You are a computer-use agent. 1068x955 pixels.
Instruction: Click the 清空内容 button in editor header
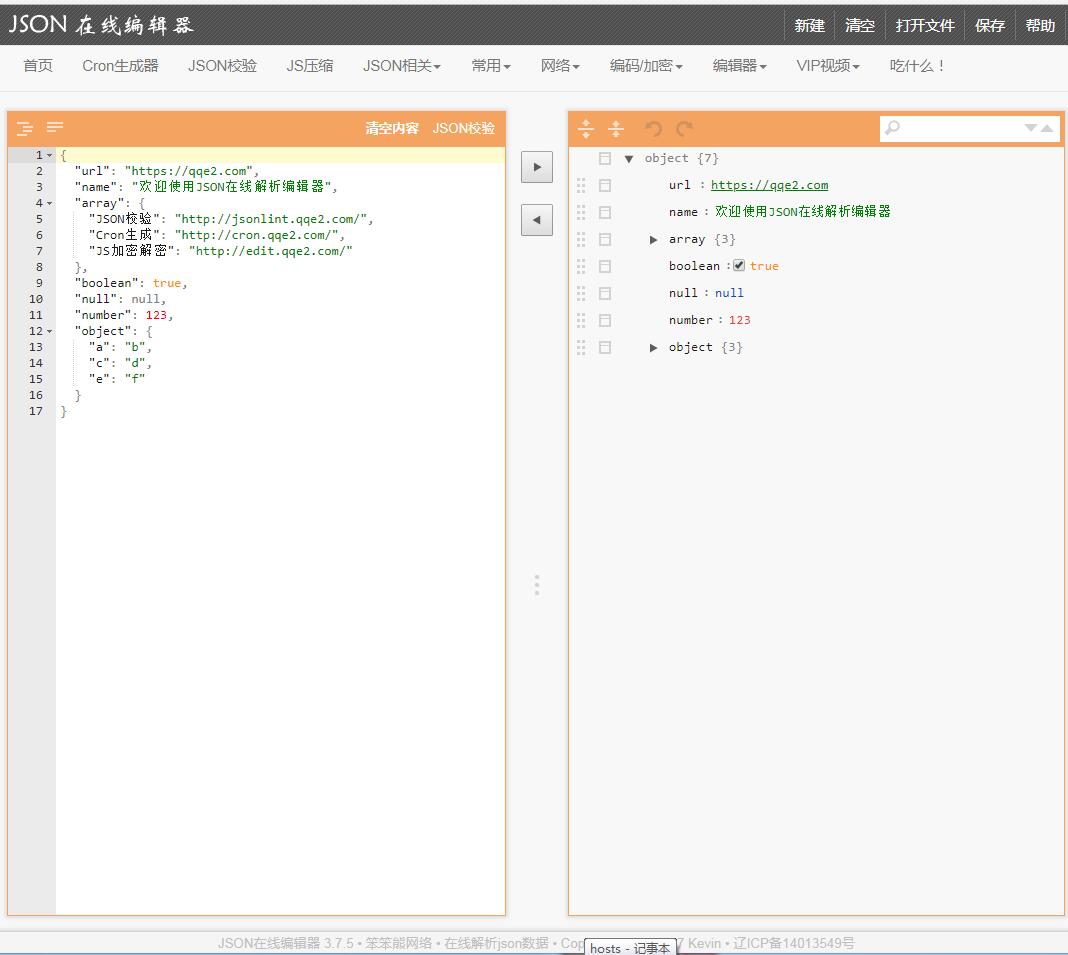click(391, 128)
